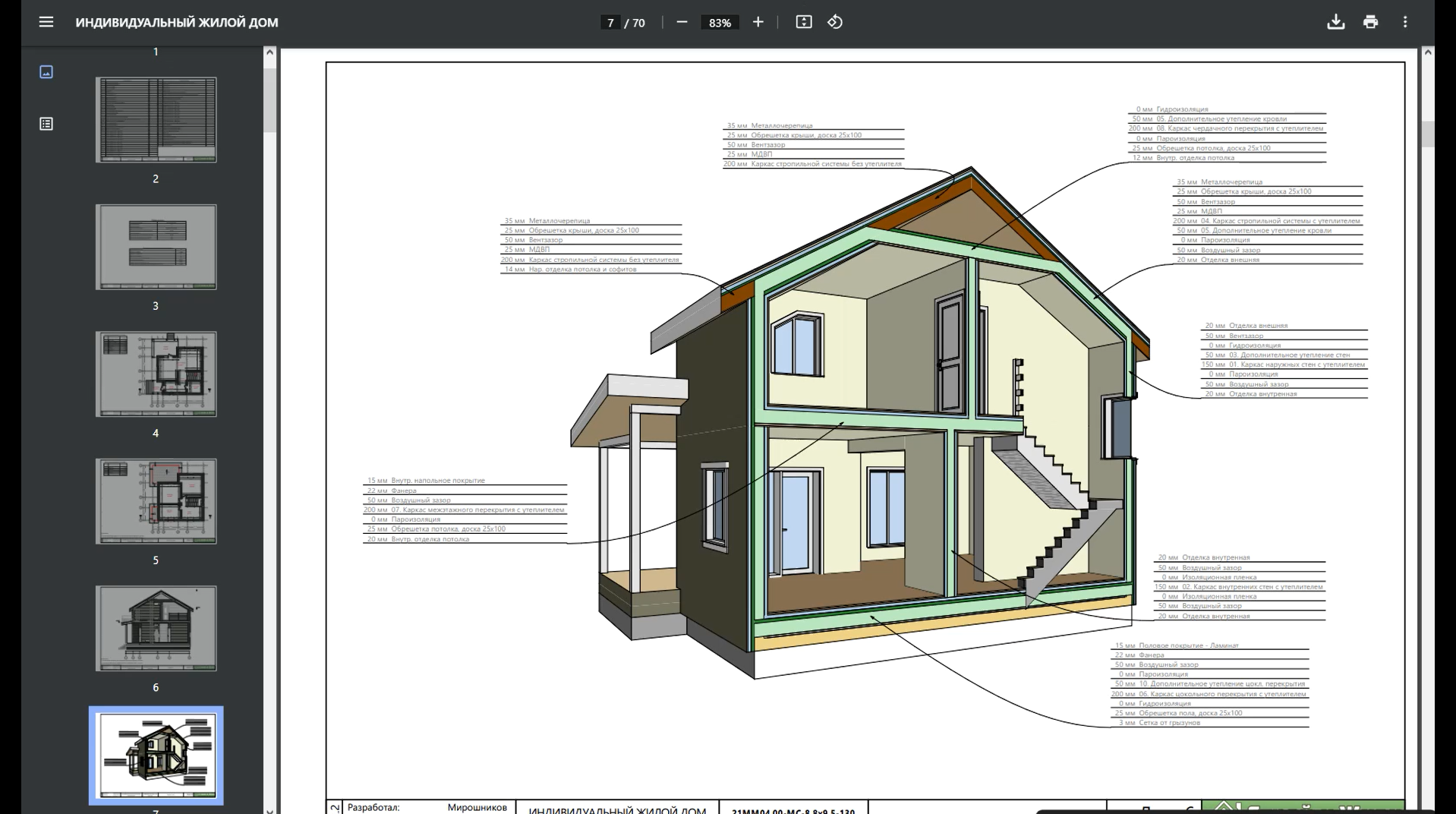Open page 6 thumbnail
The width and height of the screenshot is (1456, 814).
[x=156, y=628]
